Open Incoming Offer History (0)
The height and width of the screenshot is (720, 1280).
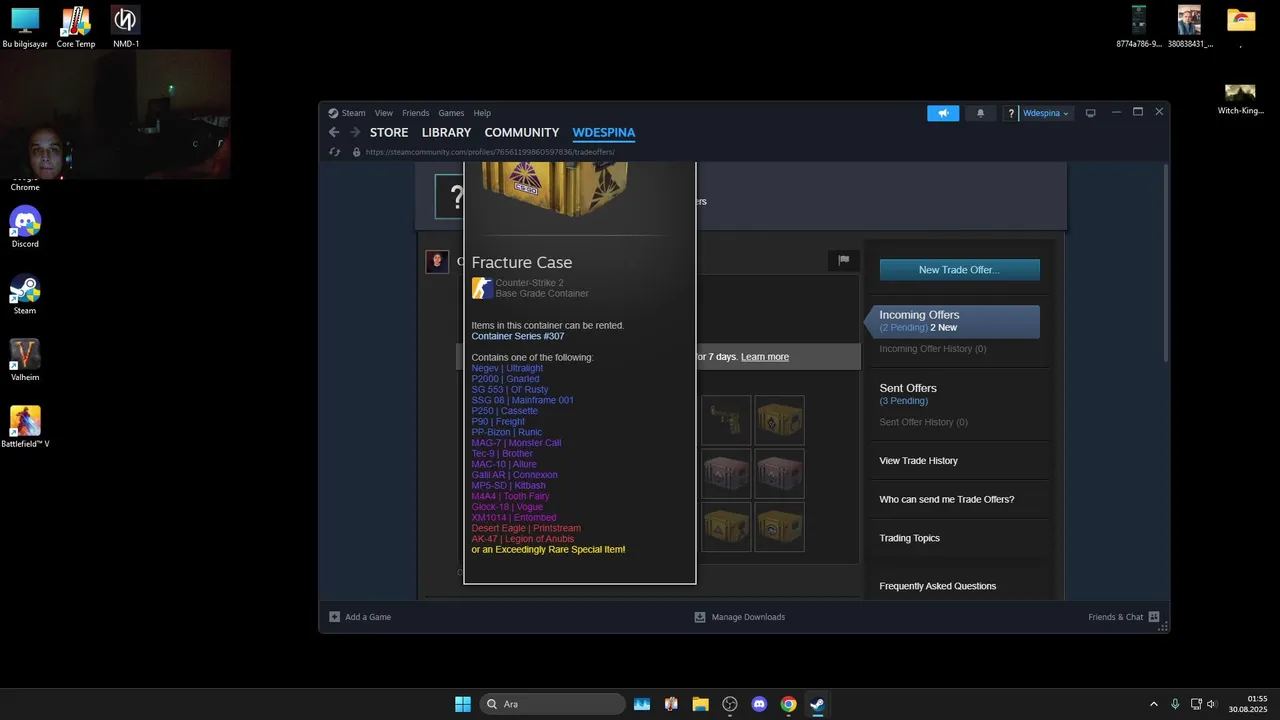click(x=932, y=349)
